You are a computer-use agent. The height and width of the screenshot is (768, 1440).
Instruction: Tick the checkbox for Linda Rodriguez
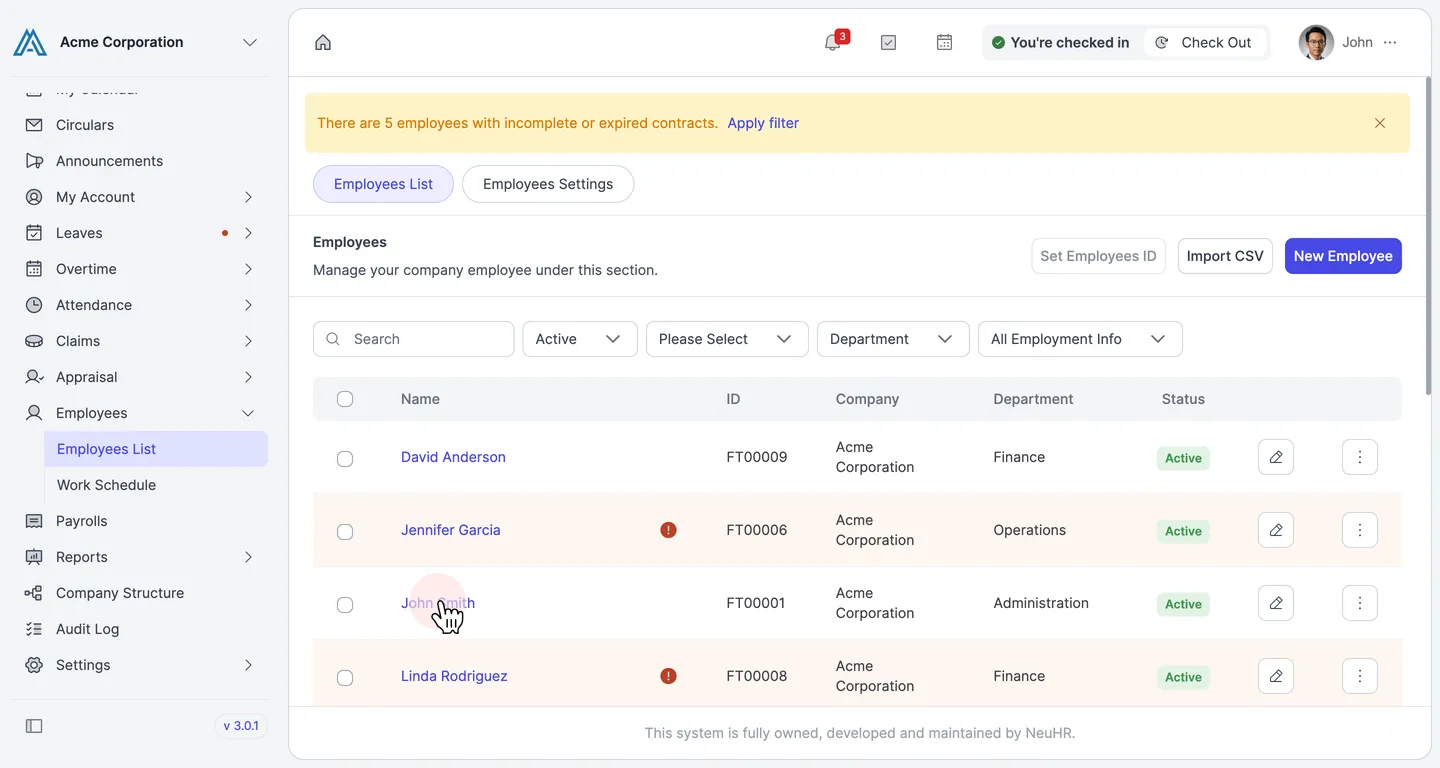click(x=345, y=678)
